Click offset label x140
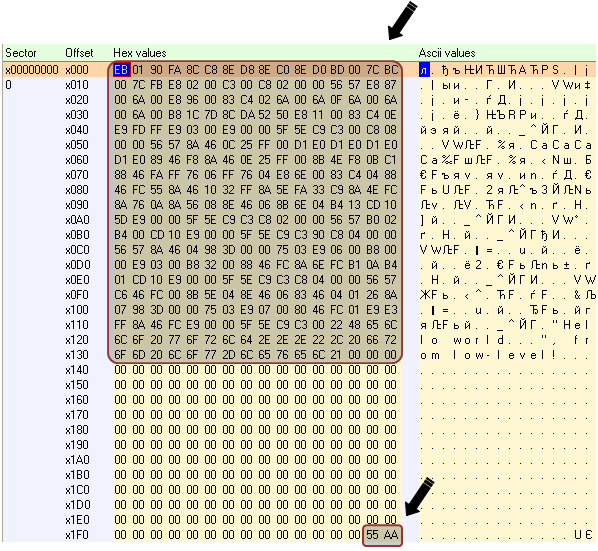Viewport: 598px width, 551px height. point(77,370)
